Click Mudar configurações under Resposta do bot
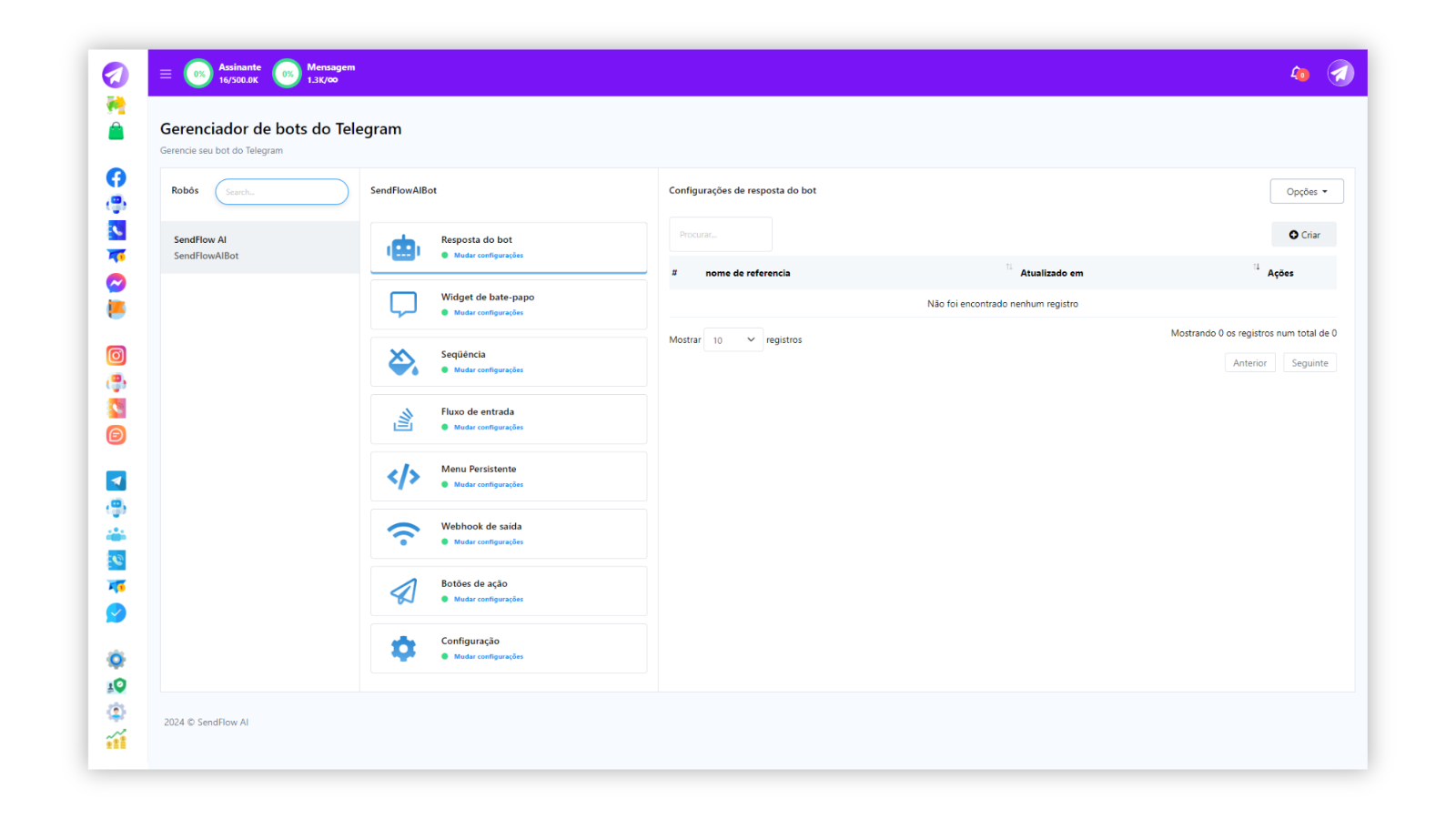 pos(489,256)
